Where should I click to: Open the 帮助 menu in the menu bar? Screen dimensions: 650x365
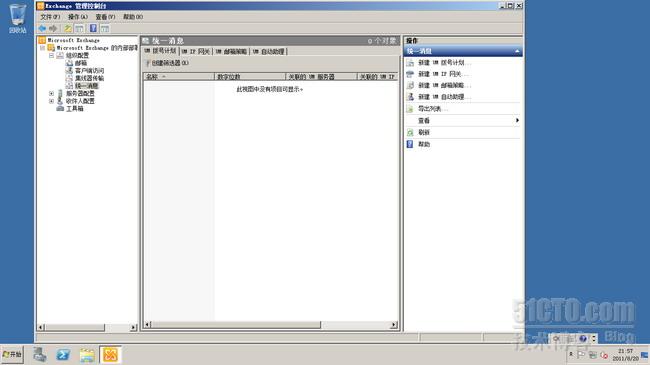(x=133, y=17)
